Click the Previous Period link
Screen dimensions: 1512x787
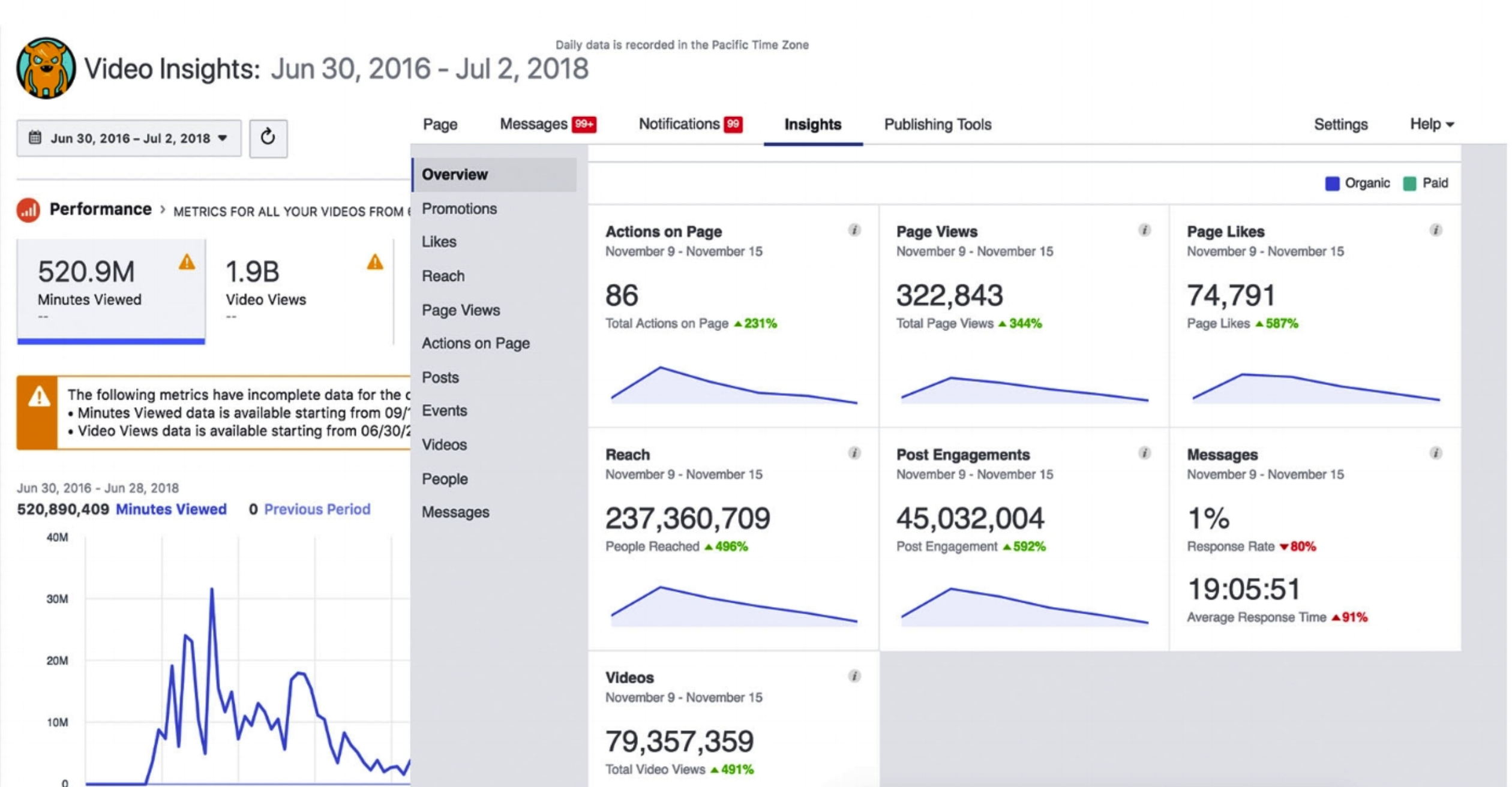(317, 509)
